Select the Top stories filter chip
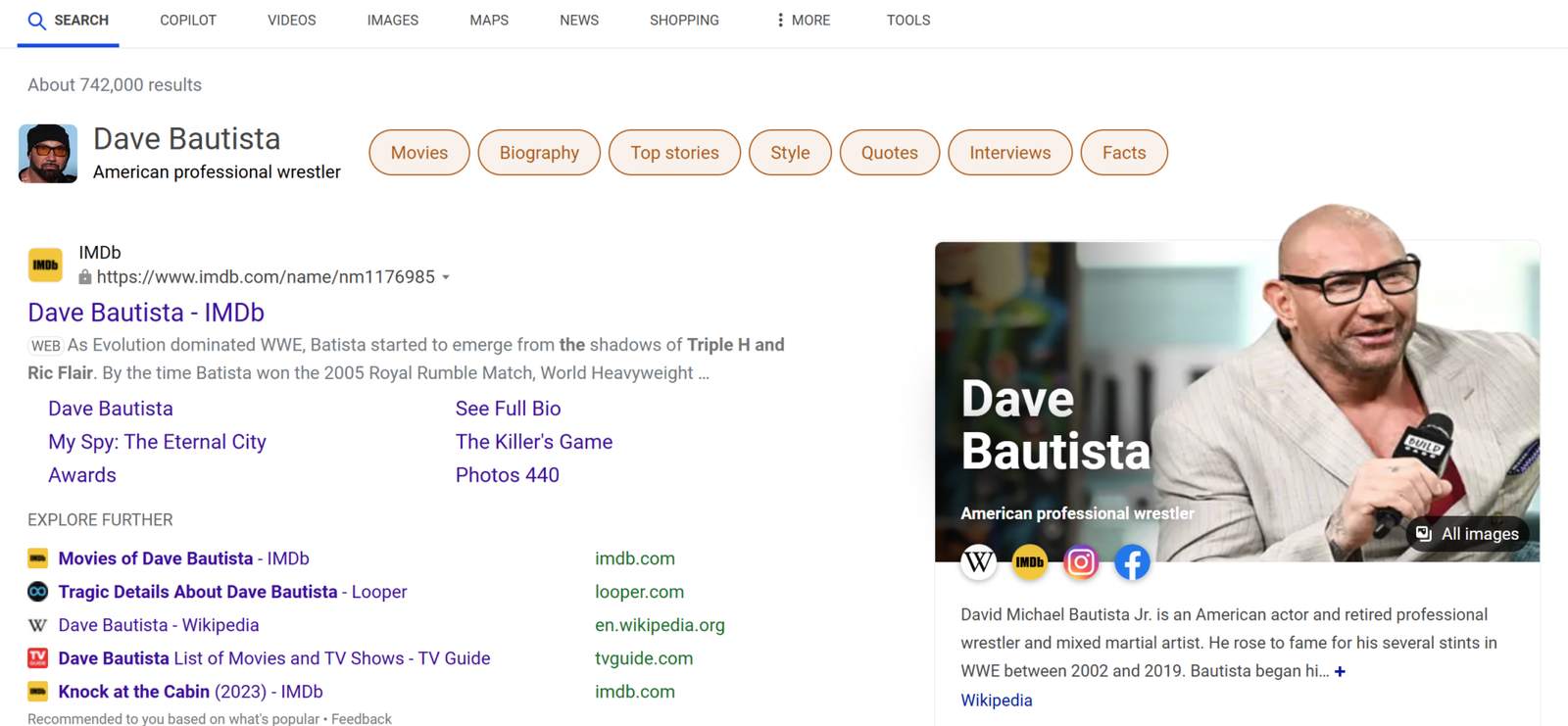This screenshot has width=1568, height=726. pyautogui.click(x=674, y=153)
